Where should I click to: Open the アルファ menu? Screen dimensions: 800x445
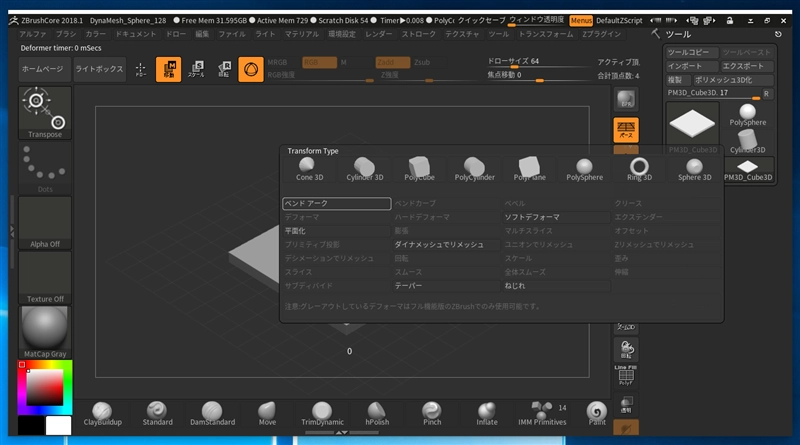pos(33,34)
